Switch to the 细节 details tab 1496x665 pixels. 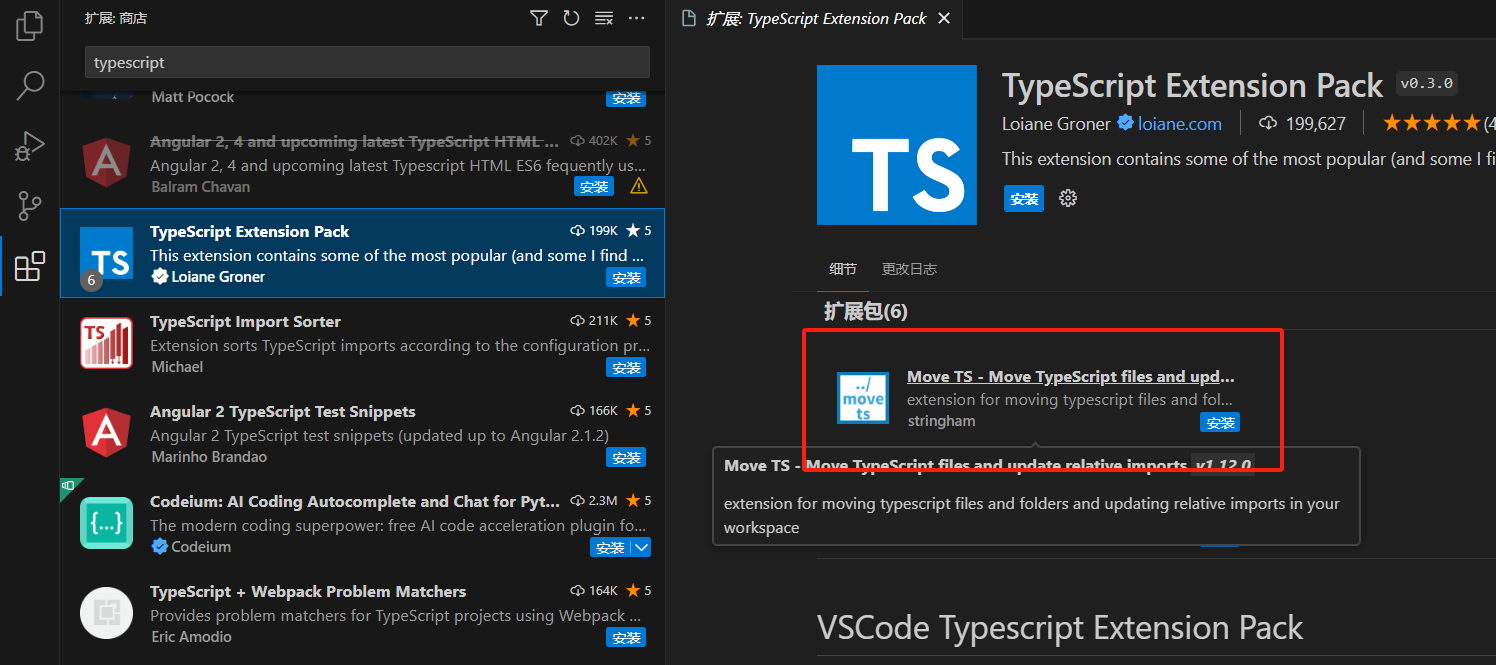tap(843, 269)
